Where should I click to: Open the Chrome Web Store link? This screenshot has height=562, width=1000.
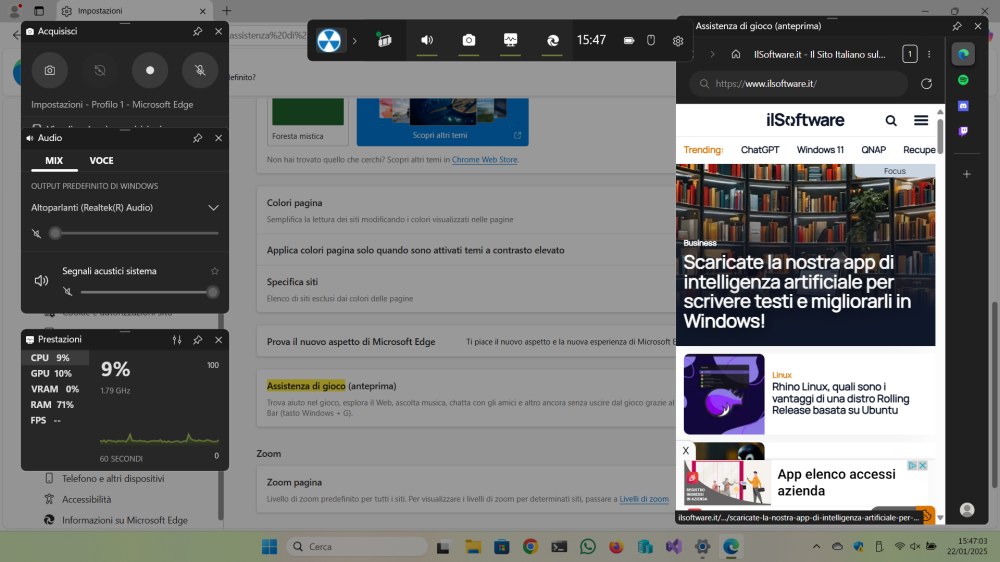click(x=484, y=159)
